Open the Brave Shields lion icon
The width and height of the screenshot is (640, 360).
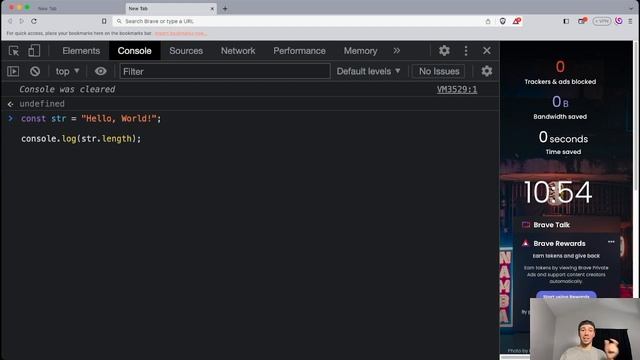[502, 21]
